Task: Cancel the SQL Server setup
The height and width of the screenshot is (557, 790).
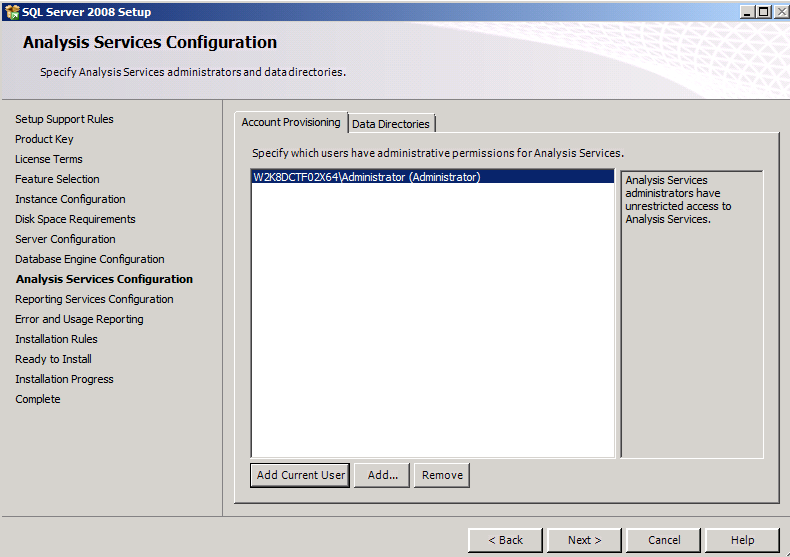Action: 664,540
